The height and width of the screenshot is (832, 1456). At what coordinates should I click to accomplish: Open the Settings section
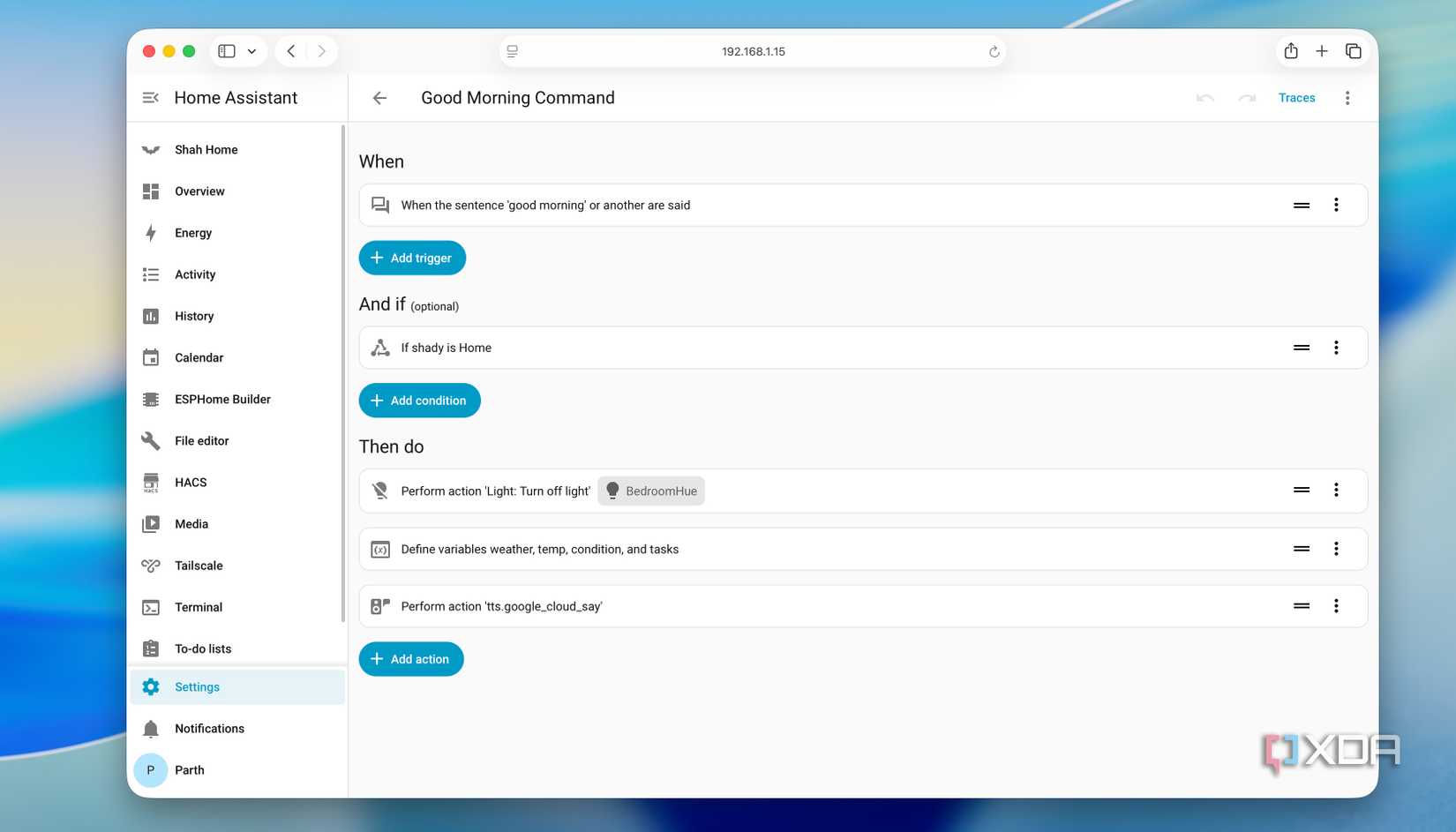[197, 686]
